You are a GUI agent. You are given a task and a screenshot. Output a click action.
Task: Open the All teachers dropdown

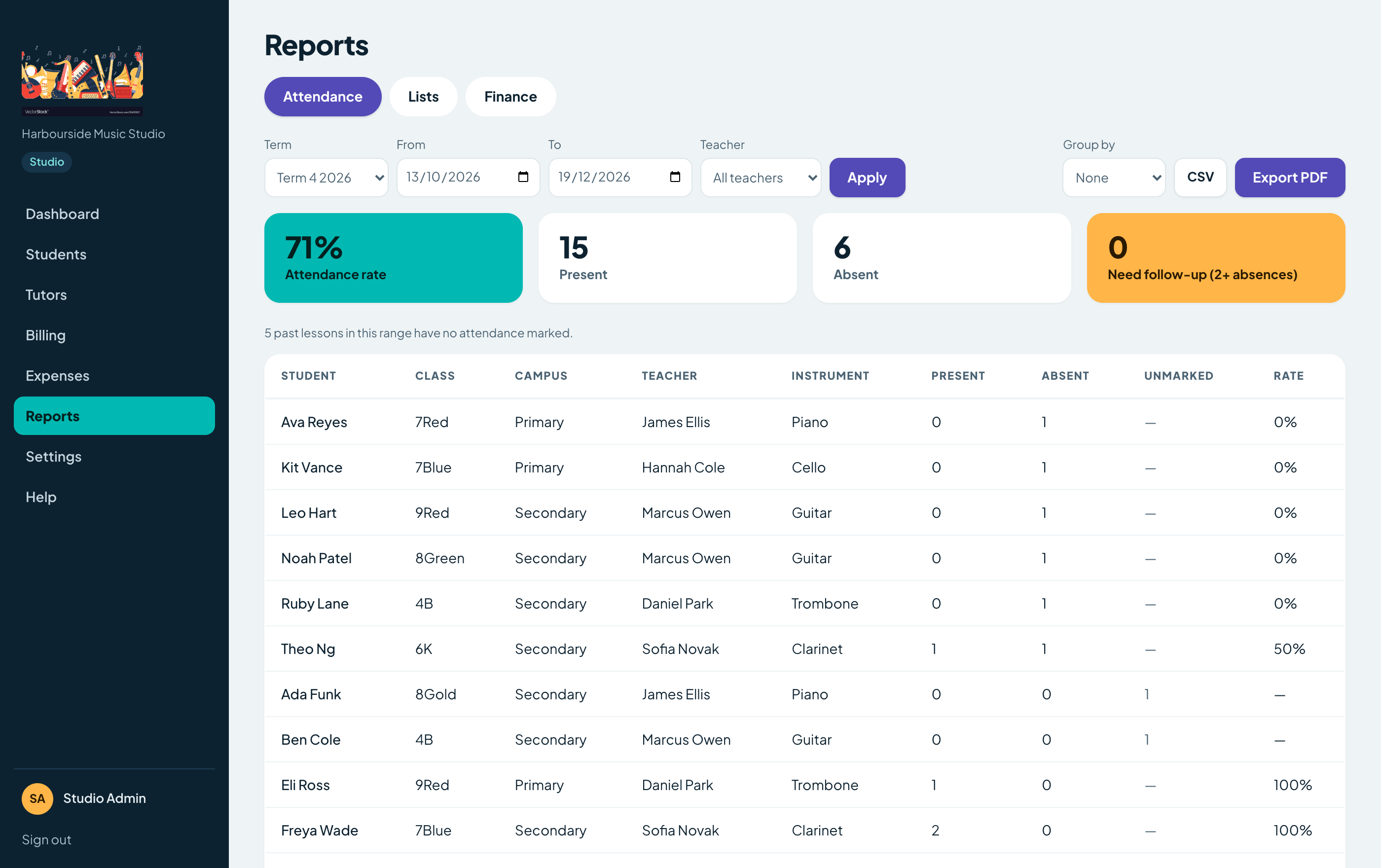click(761, 178)
